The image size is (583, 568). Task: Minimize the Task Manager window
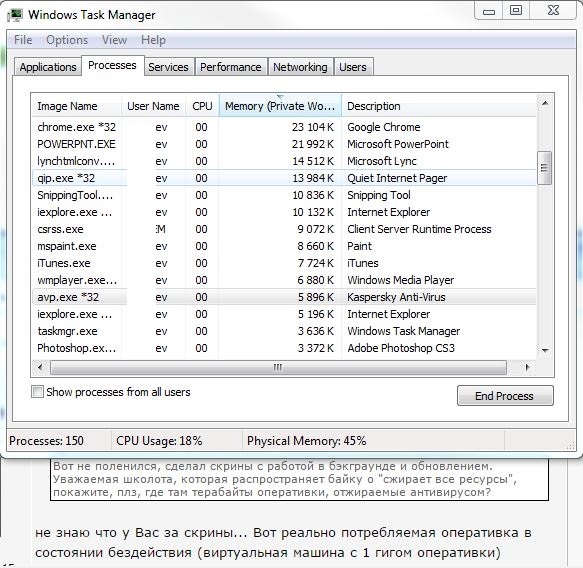[489, 11]
